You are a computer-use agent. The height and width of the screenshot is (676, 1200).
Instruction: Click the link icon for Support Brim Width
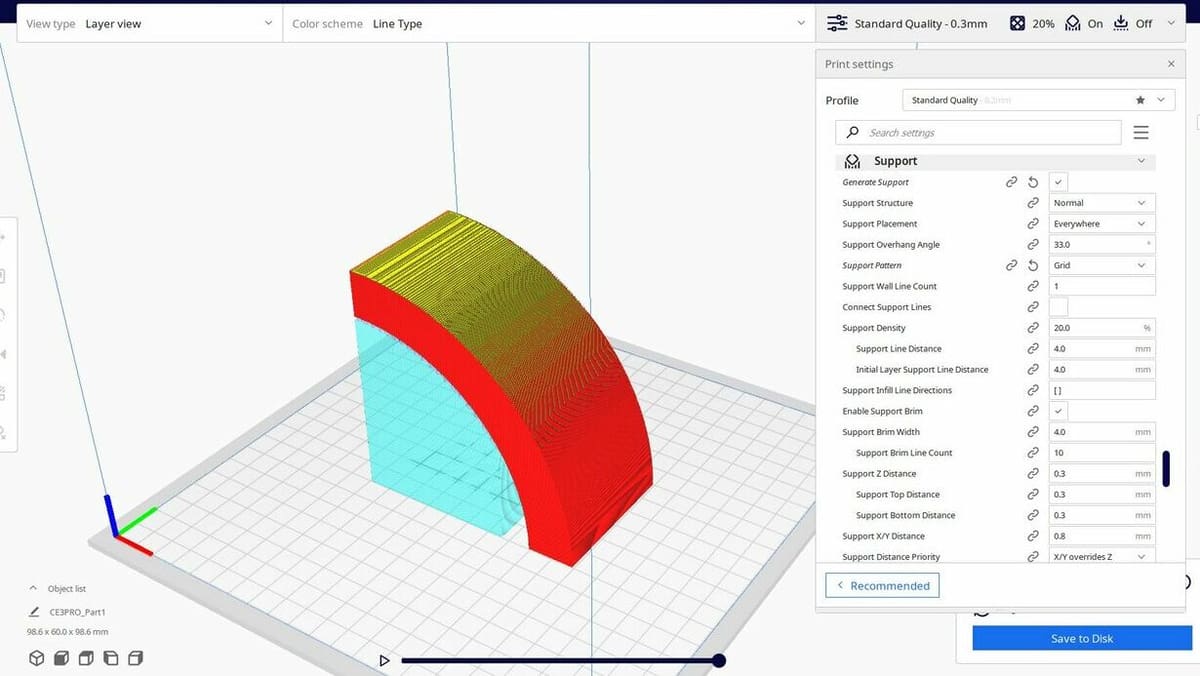(1033, 432)
